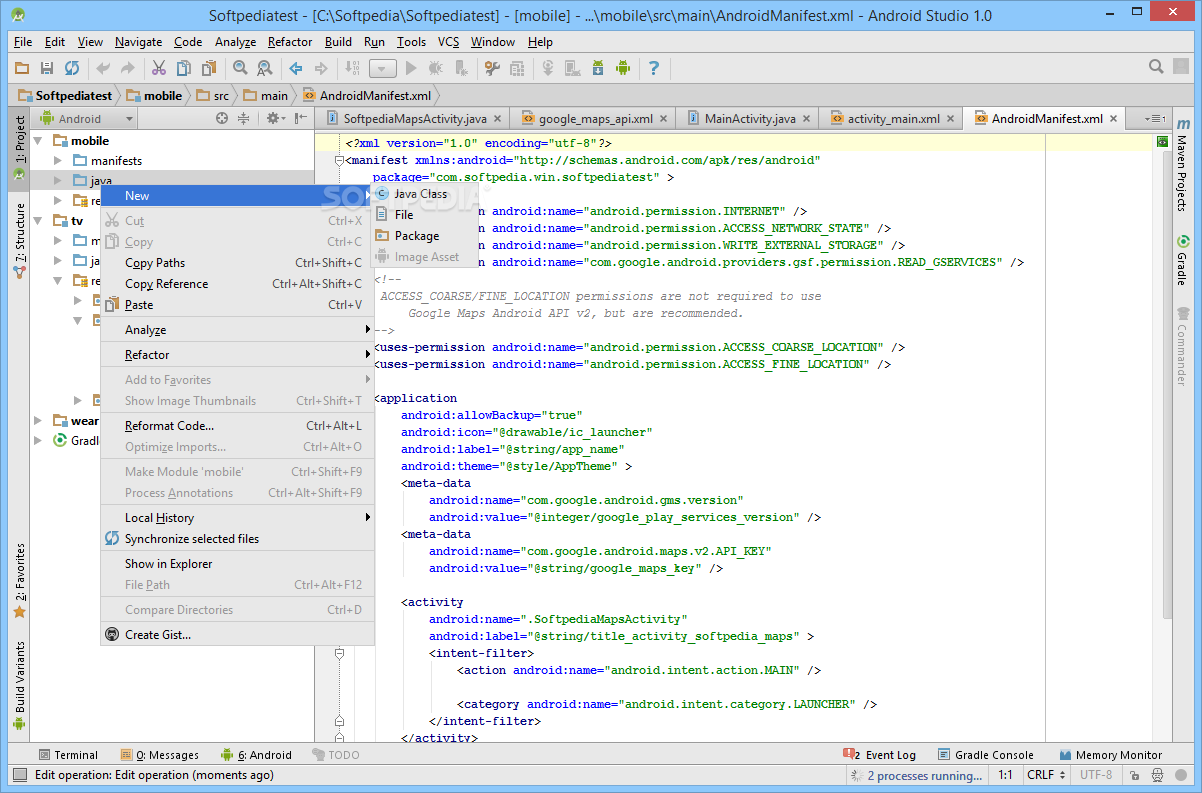1202x793 pixels.
Task: Click Collapse All icon in Project panel
Action: pos(243,118)
